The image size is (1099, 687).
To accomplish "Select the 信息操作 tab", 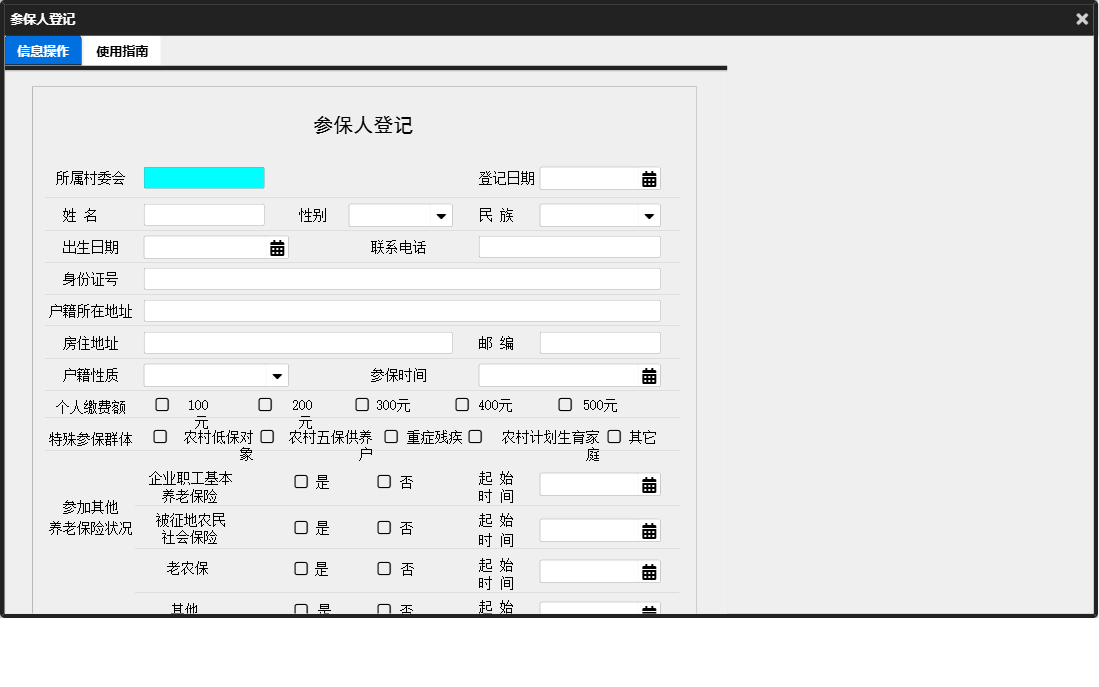I will coord(42,49).
